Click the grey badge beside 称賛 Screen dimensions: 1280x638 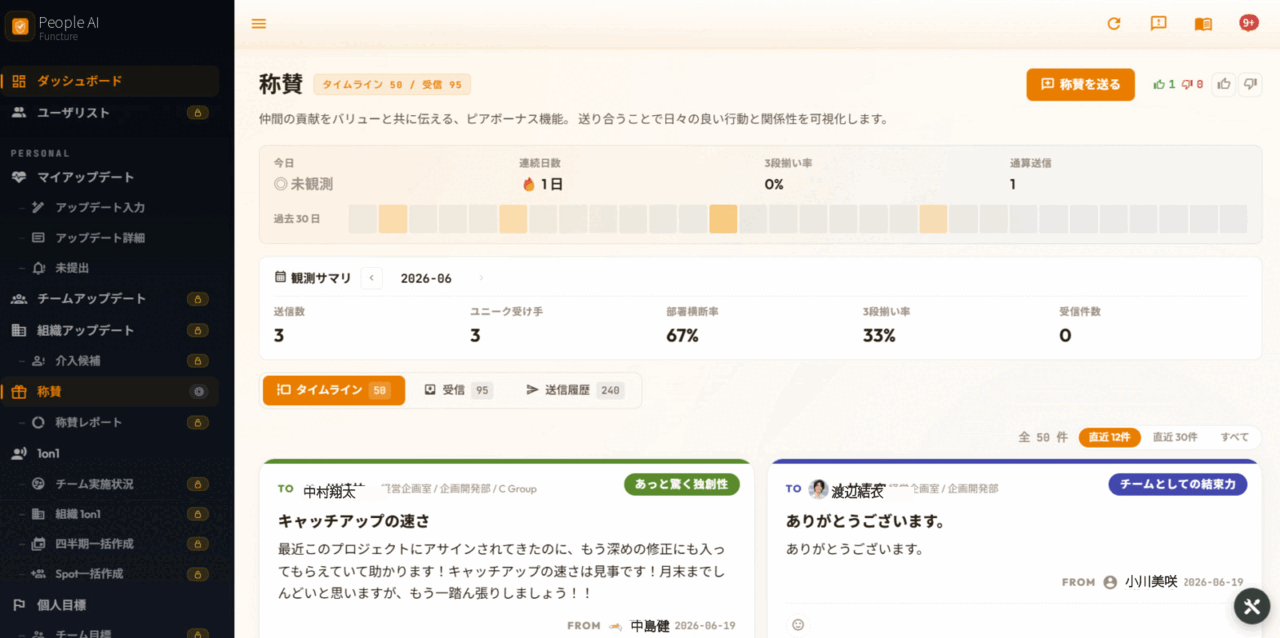(199, 392)
